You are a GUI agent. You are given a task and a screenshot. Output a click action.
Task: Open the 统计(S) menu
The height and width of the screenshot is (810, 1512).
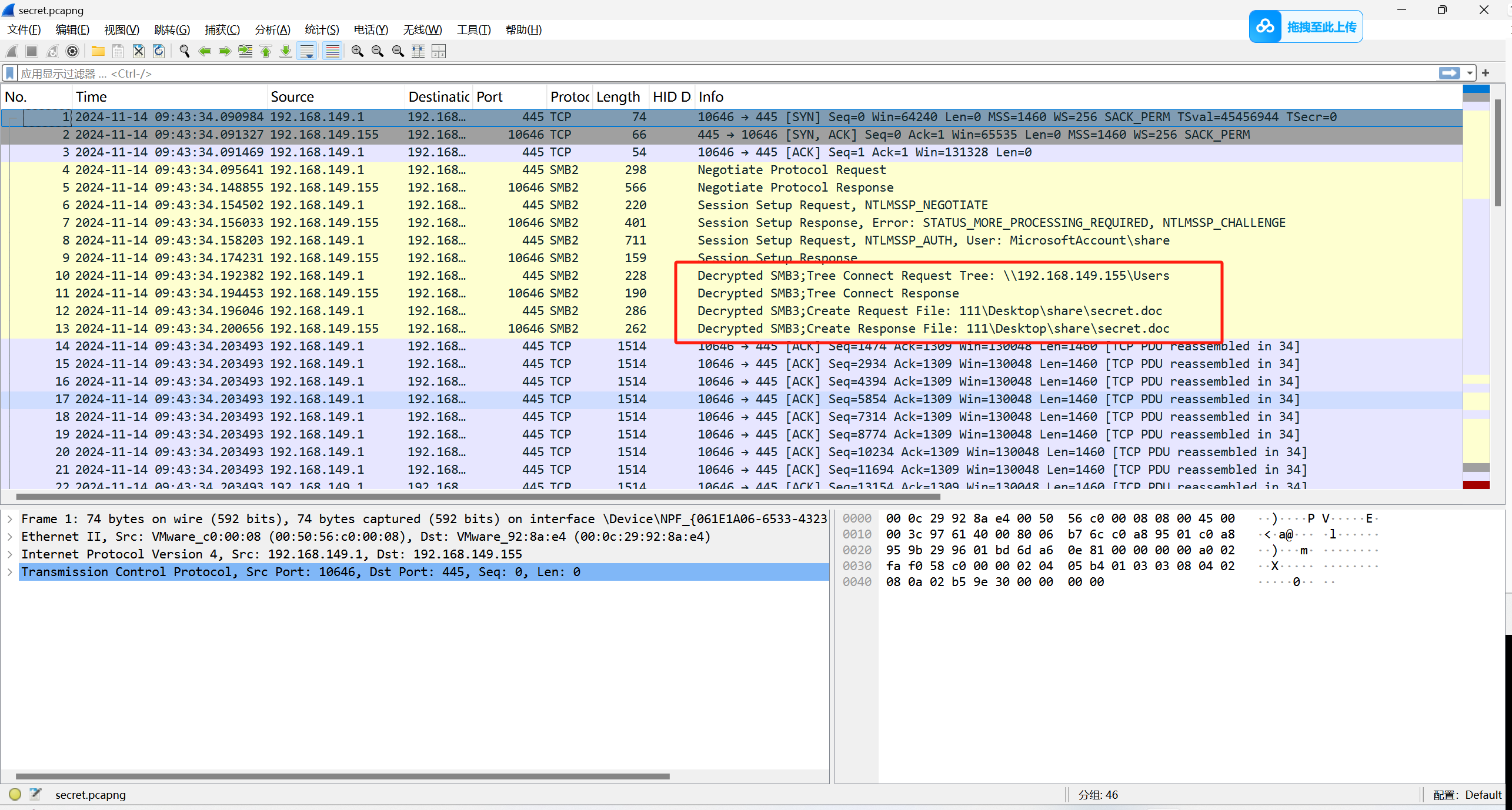click(x=322, y=29)
